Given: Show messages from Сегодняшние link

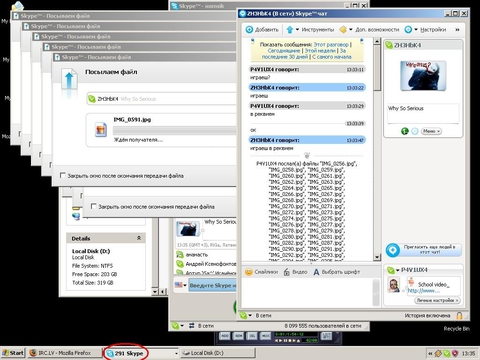Looking at the screenshot, I should pyautogui.click(x=284, y=51).
